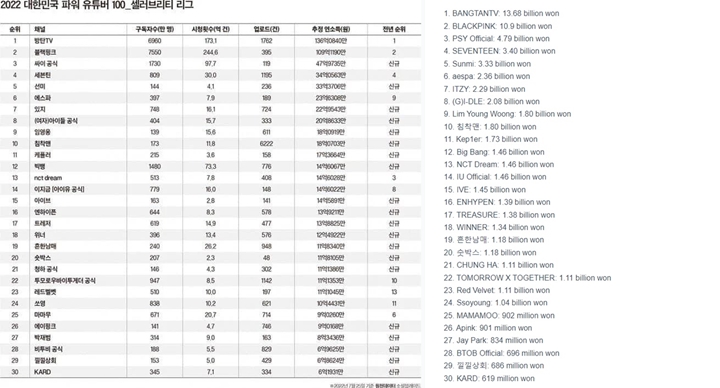Select the '싸이 공식' channel cell
The width and height of the screenshot is (720, 388).
pyautogui.click(x=45, y=64)
